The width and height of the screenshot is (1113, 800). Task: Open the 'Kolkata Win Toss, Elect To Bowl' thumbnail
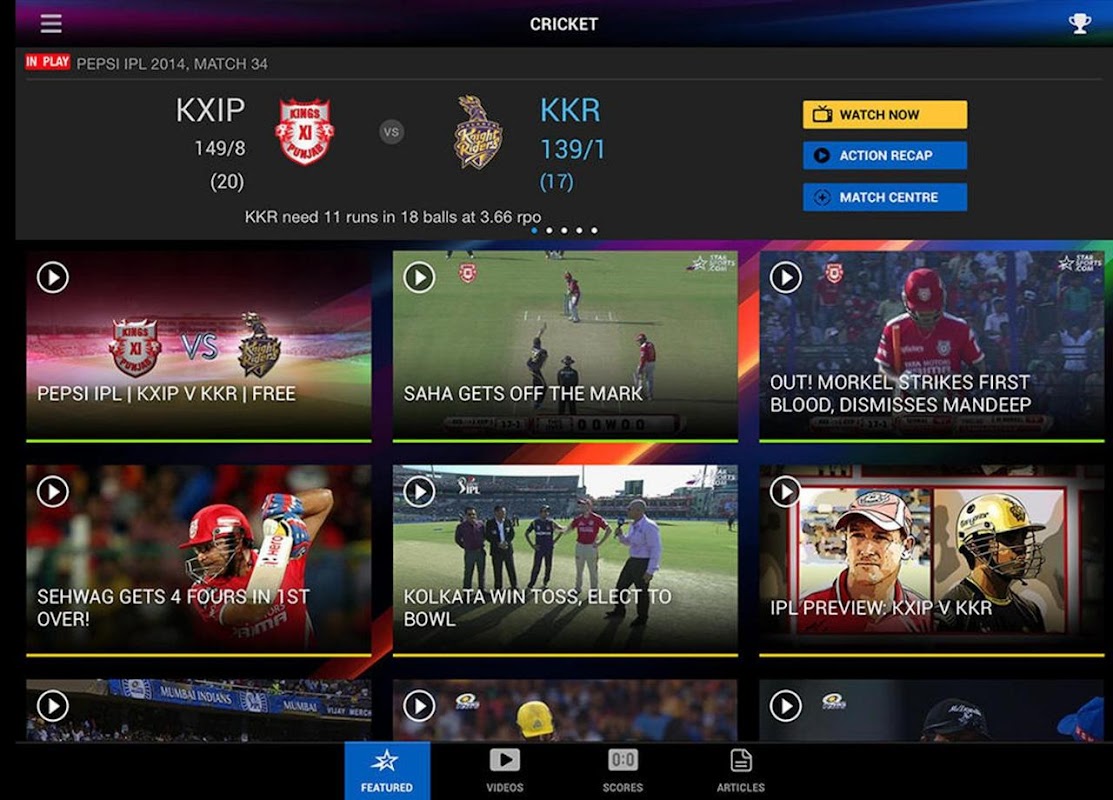(x=565, y=561)
